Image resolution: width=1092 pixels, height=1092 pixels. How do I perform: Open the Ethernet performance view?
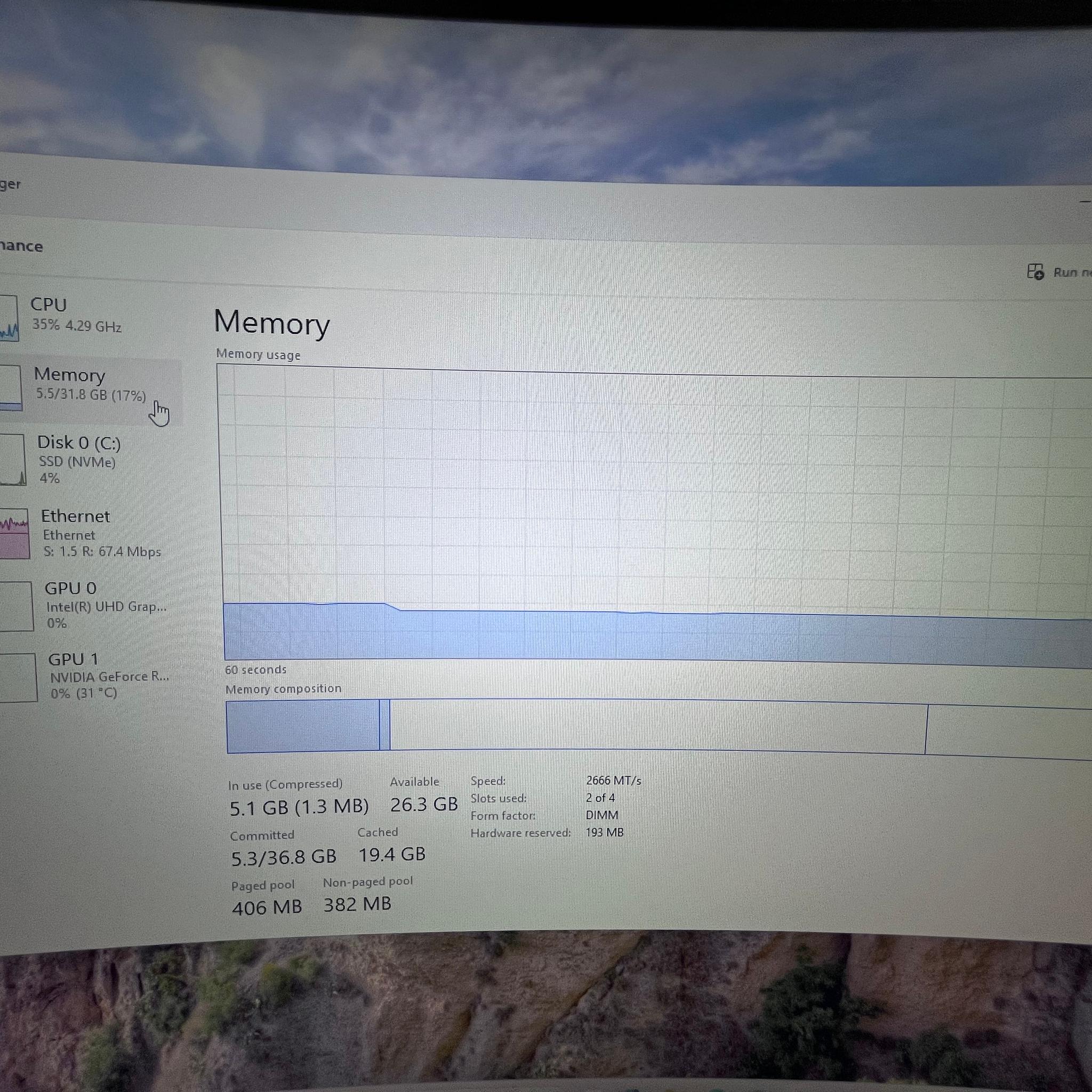click(x=92, y=533)
